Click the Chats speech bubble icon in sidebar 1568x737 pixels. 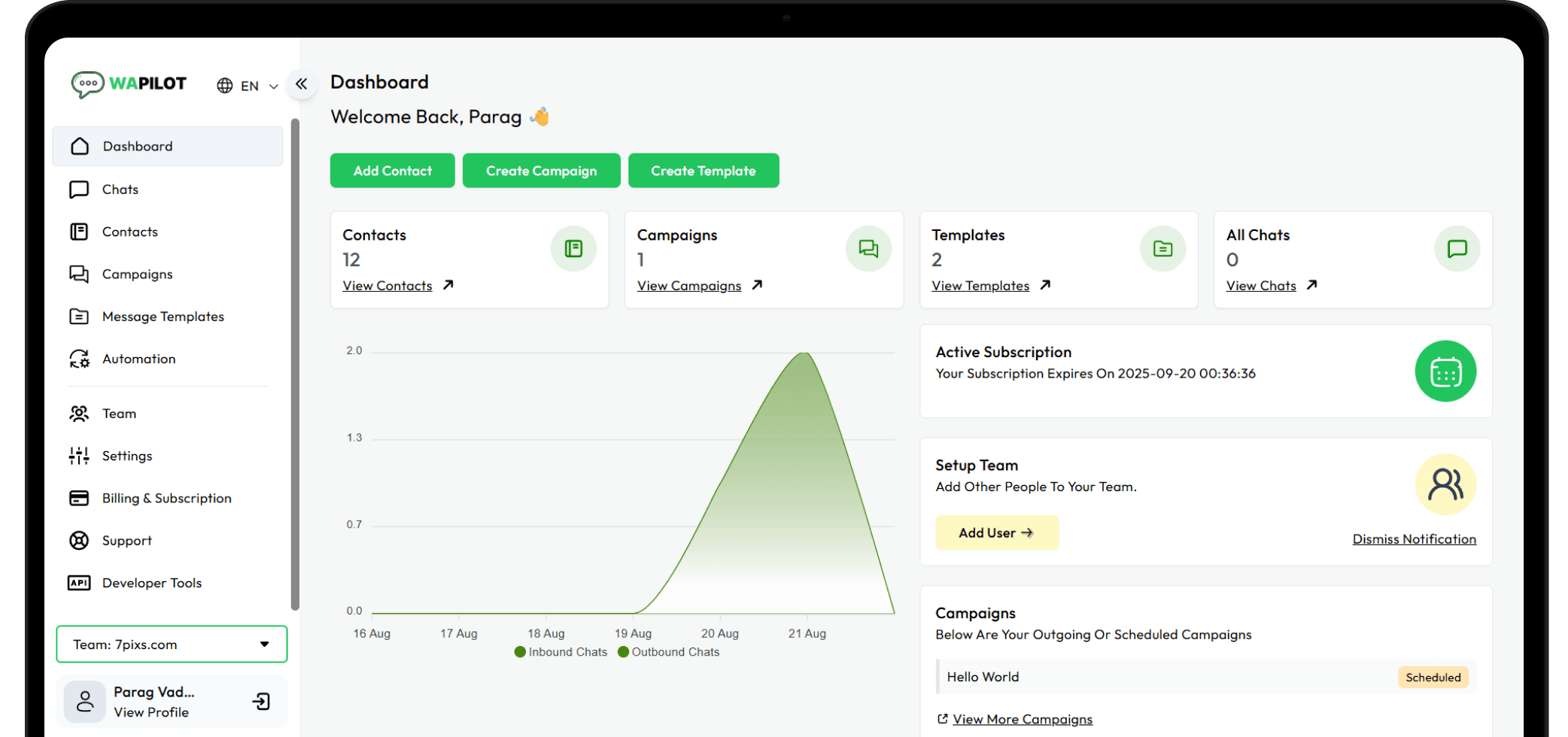[79, 190]
